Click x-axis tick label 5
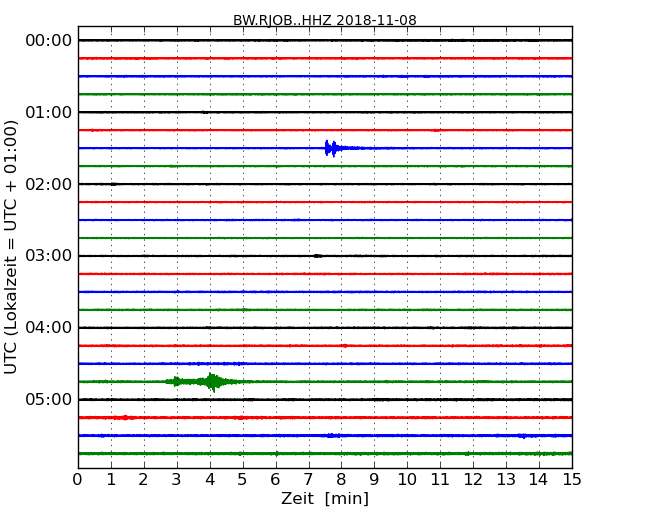Viewport: 650px width, 520px height. (x=243, y=480)
